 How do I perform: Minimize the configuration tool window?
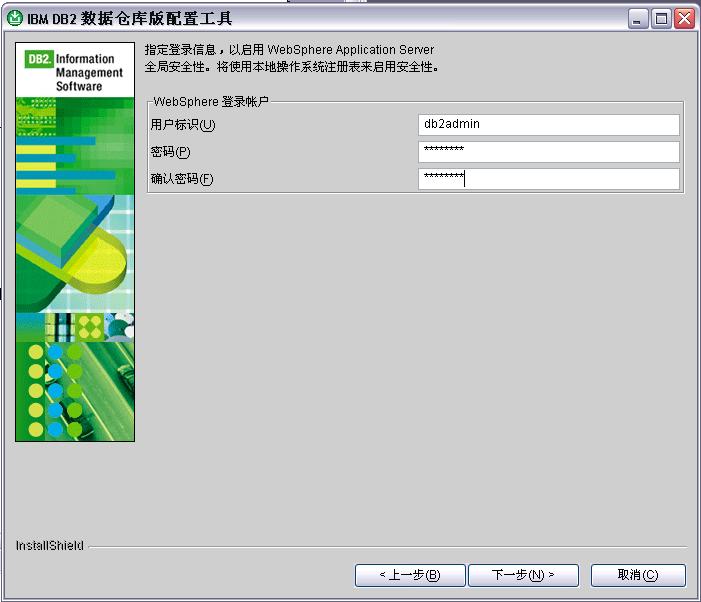pos(638,19)
